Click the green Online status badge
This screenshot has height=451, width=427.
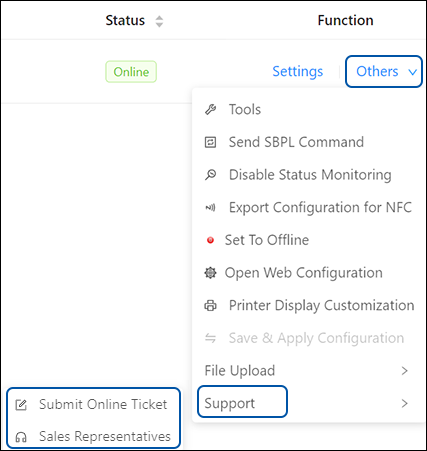pyautogui.click(x=131, y=72)
